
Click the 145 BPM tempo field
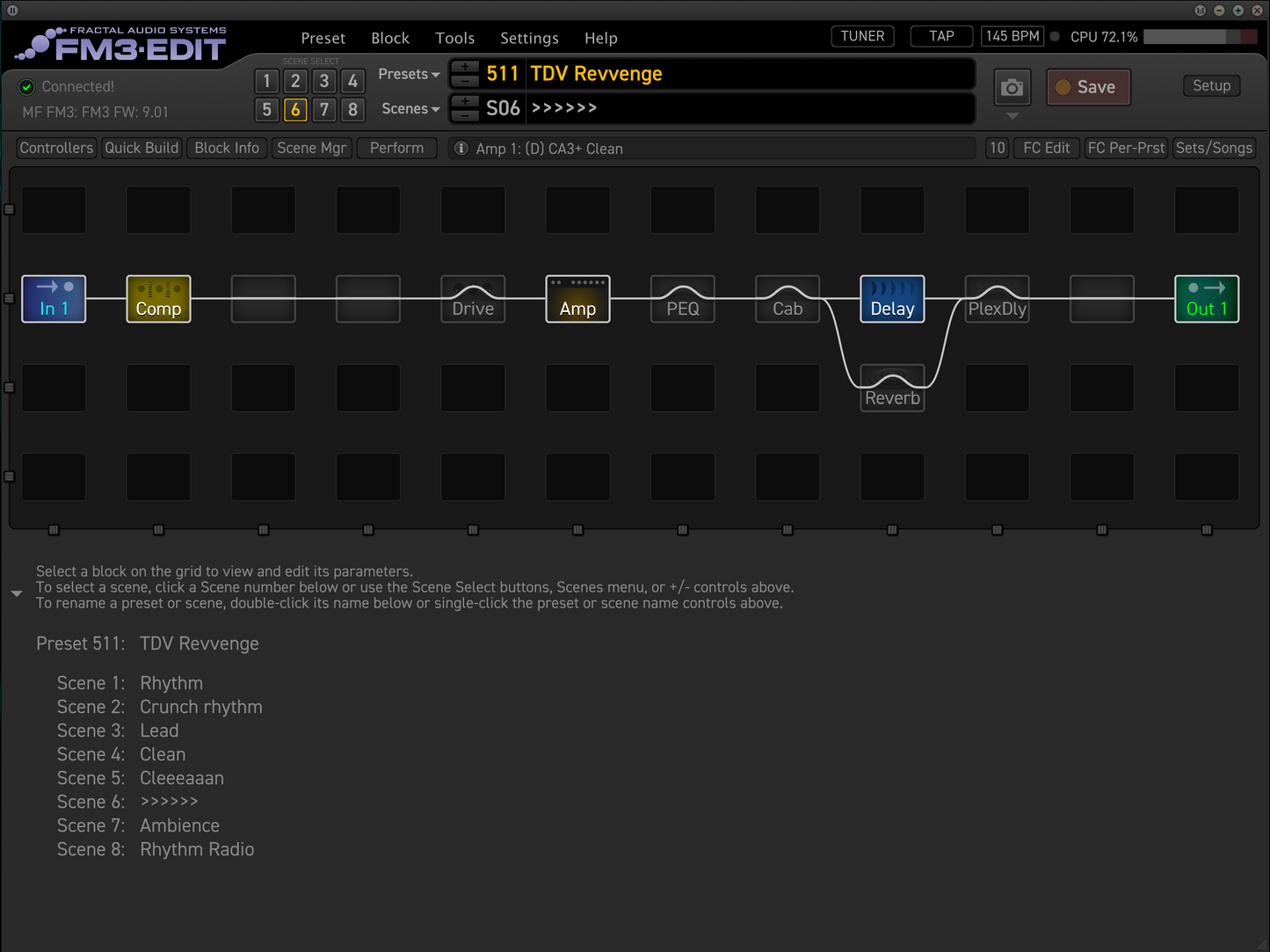click(x=1012, y=36)
